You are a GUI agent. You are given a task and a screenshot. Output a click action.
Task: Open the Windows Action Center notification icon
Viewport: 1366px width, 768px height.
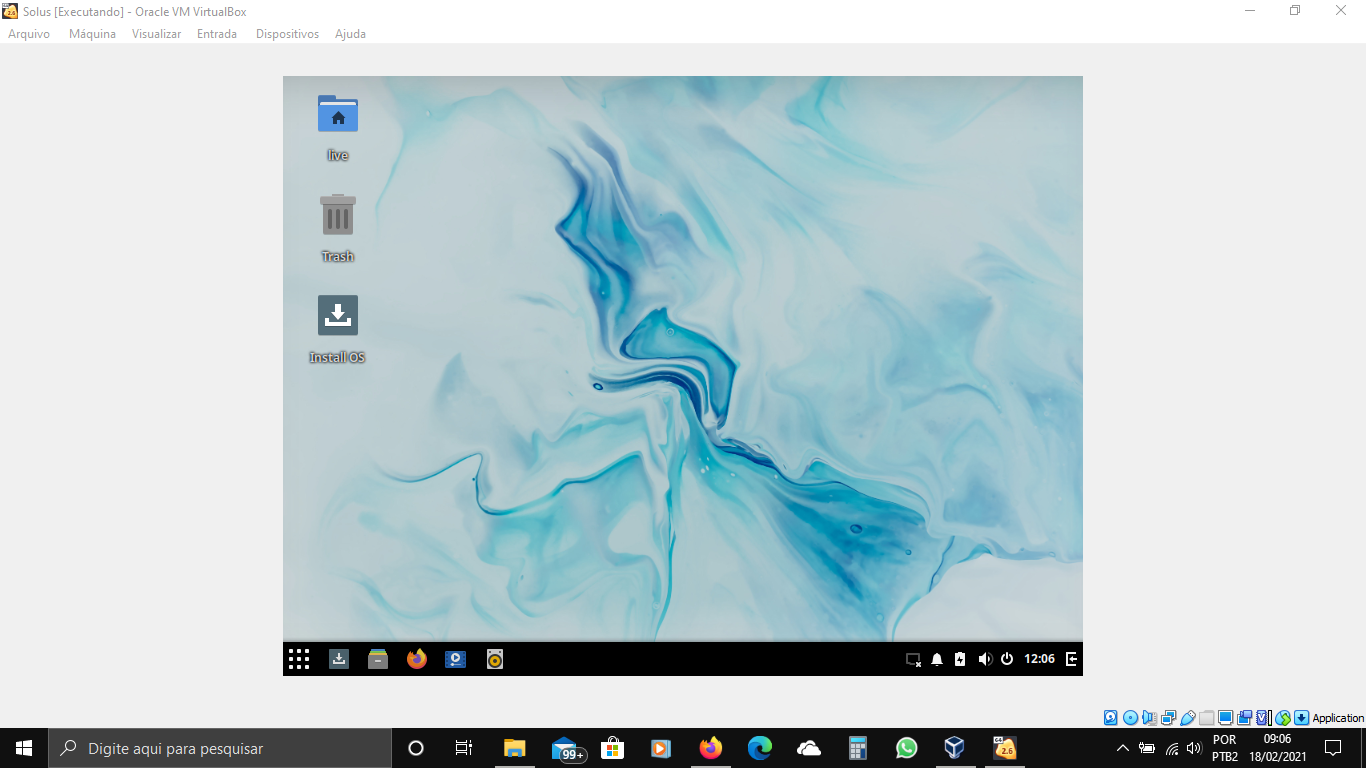tap(1332, 748)
